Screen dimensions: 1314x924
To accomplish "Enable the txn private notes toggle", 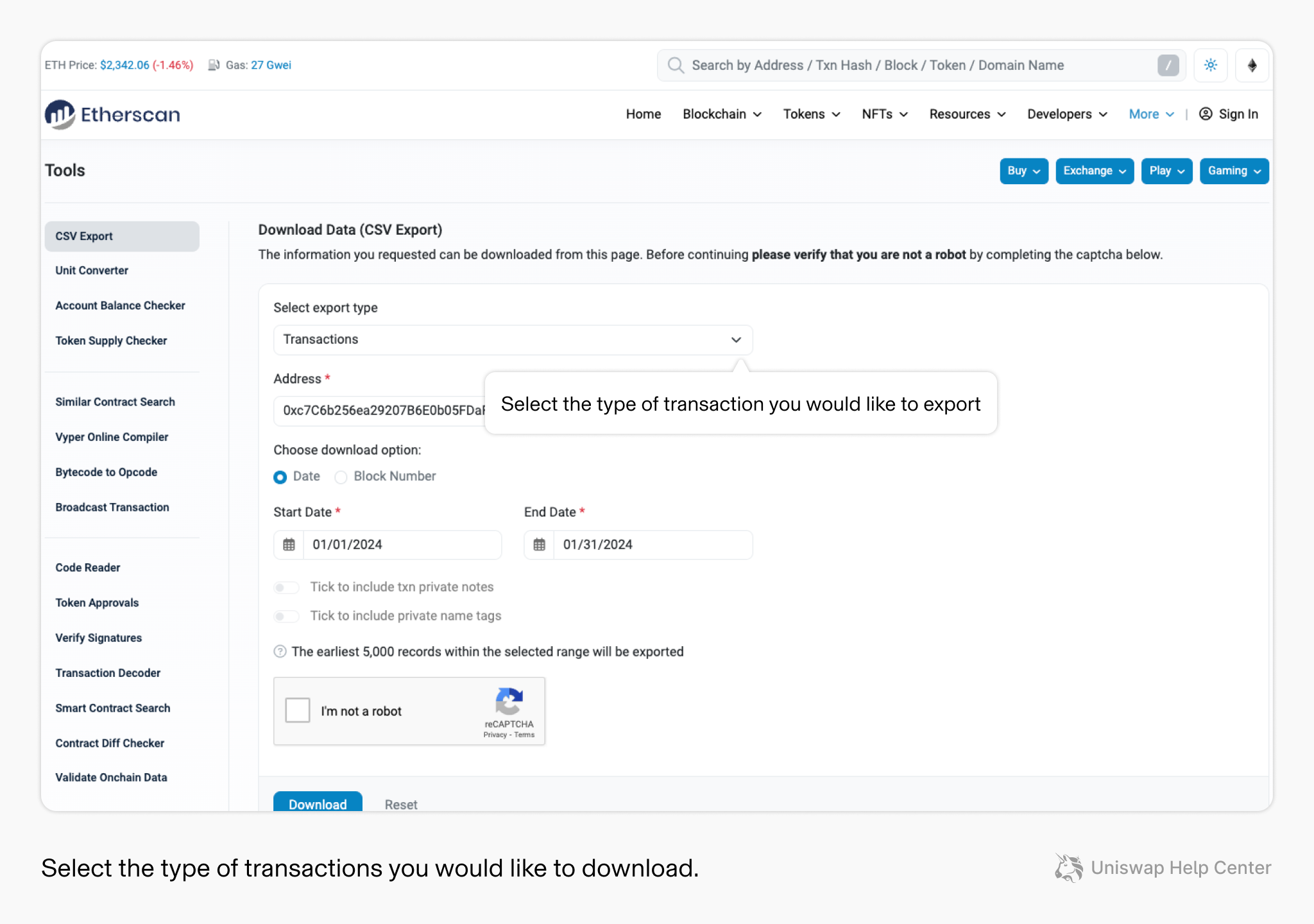I will [x=286, y=587].
